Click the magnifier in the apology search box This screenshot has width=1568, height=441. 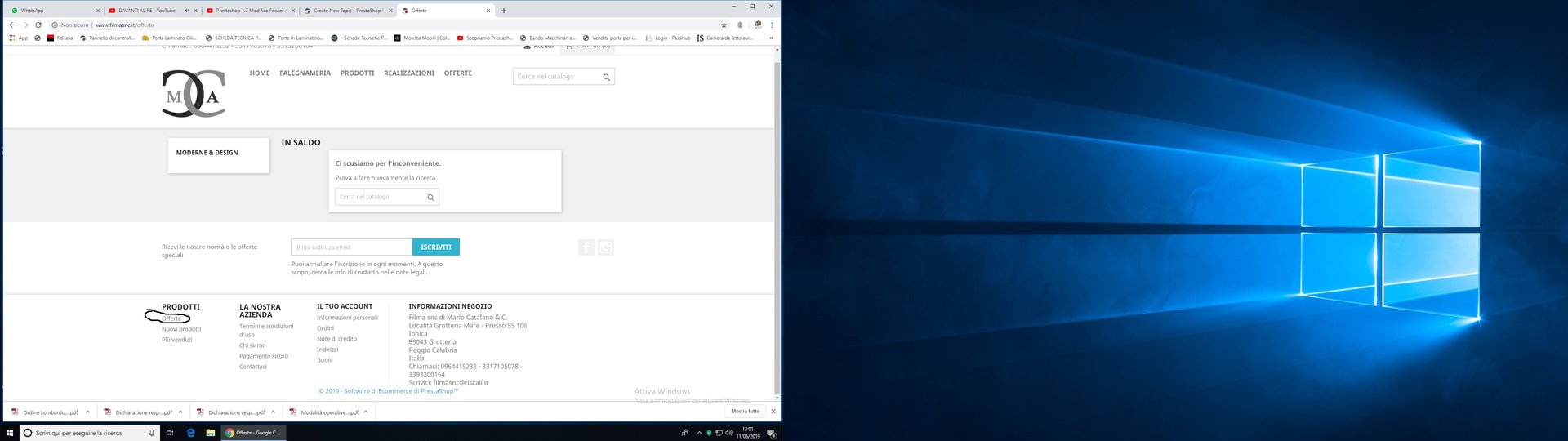pyautogui.click(x=430, y=197)
